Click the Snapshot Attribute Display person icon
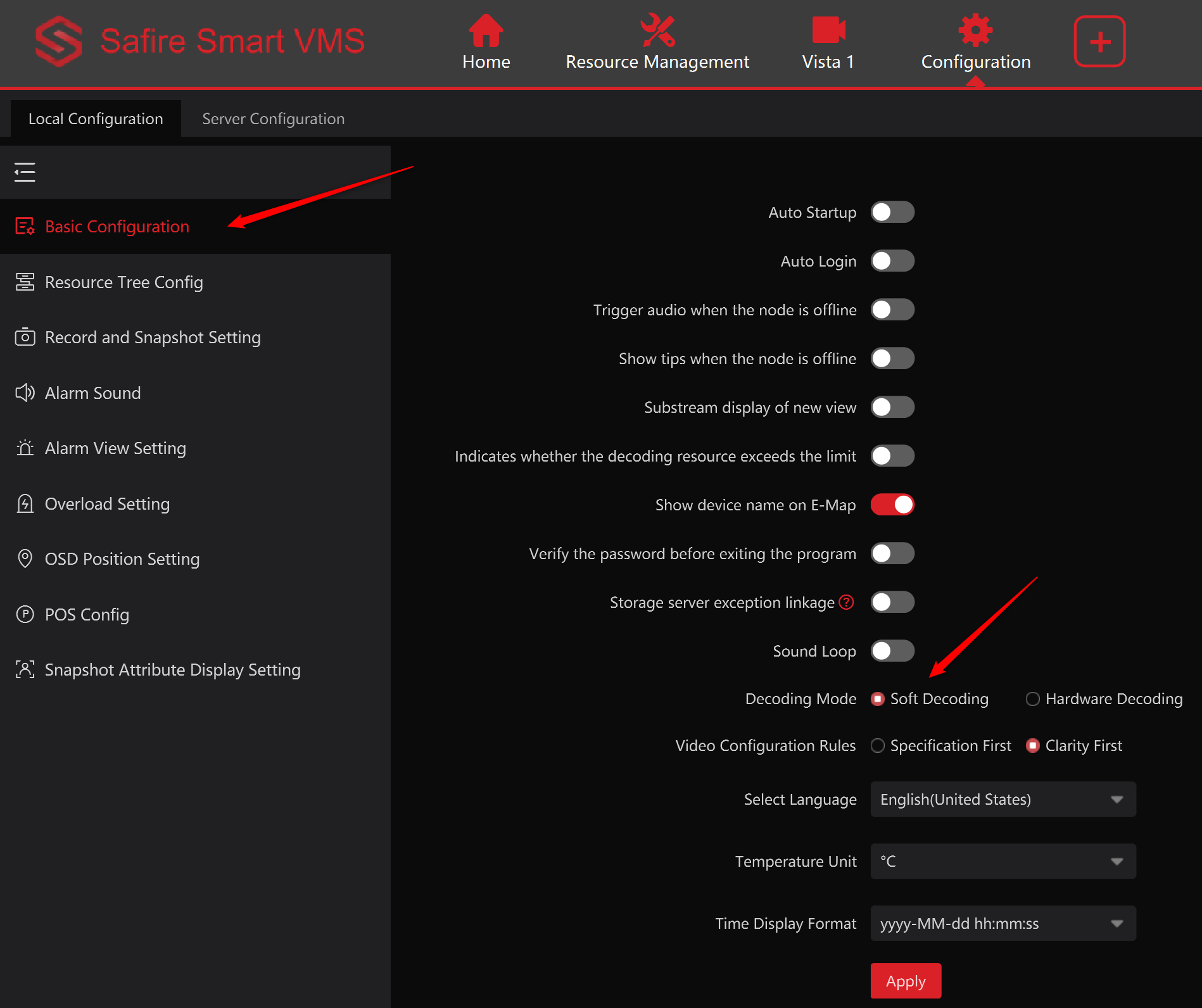Image resolution: width=1202 pixels, height=1008 pixels. tap(25, 669)
